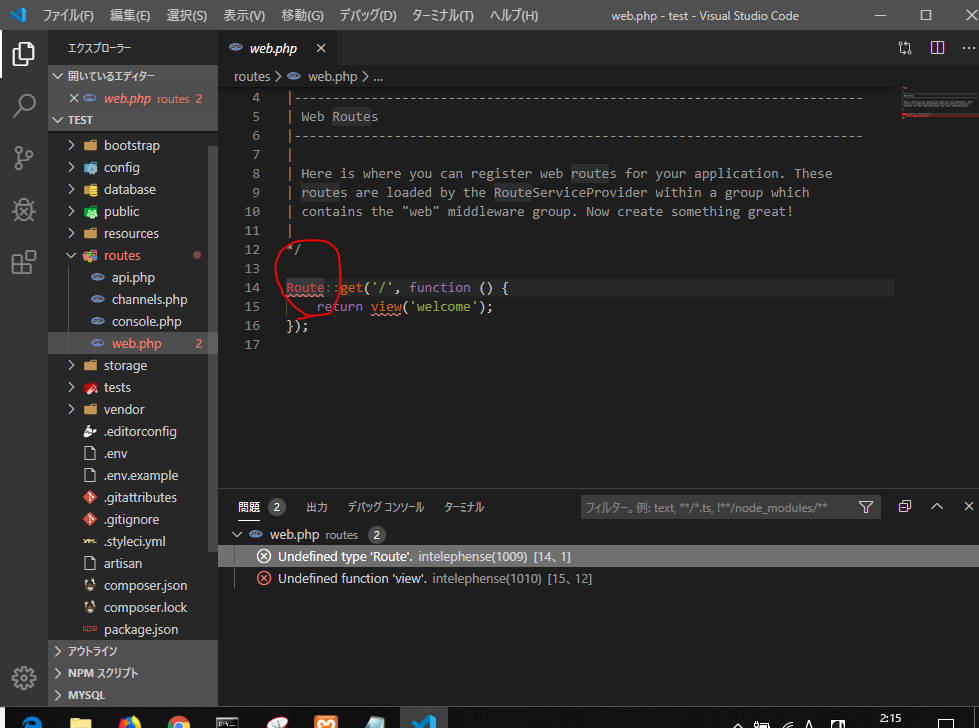Image resolution: width=979 pixels, height=728 pixels.
Task: Expand the config folder
Action: pos(71,167)
